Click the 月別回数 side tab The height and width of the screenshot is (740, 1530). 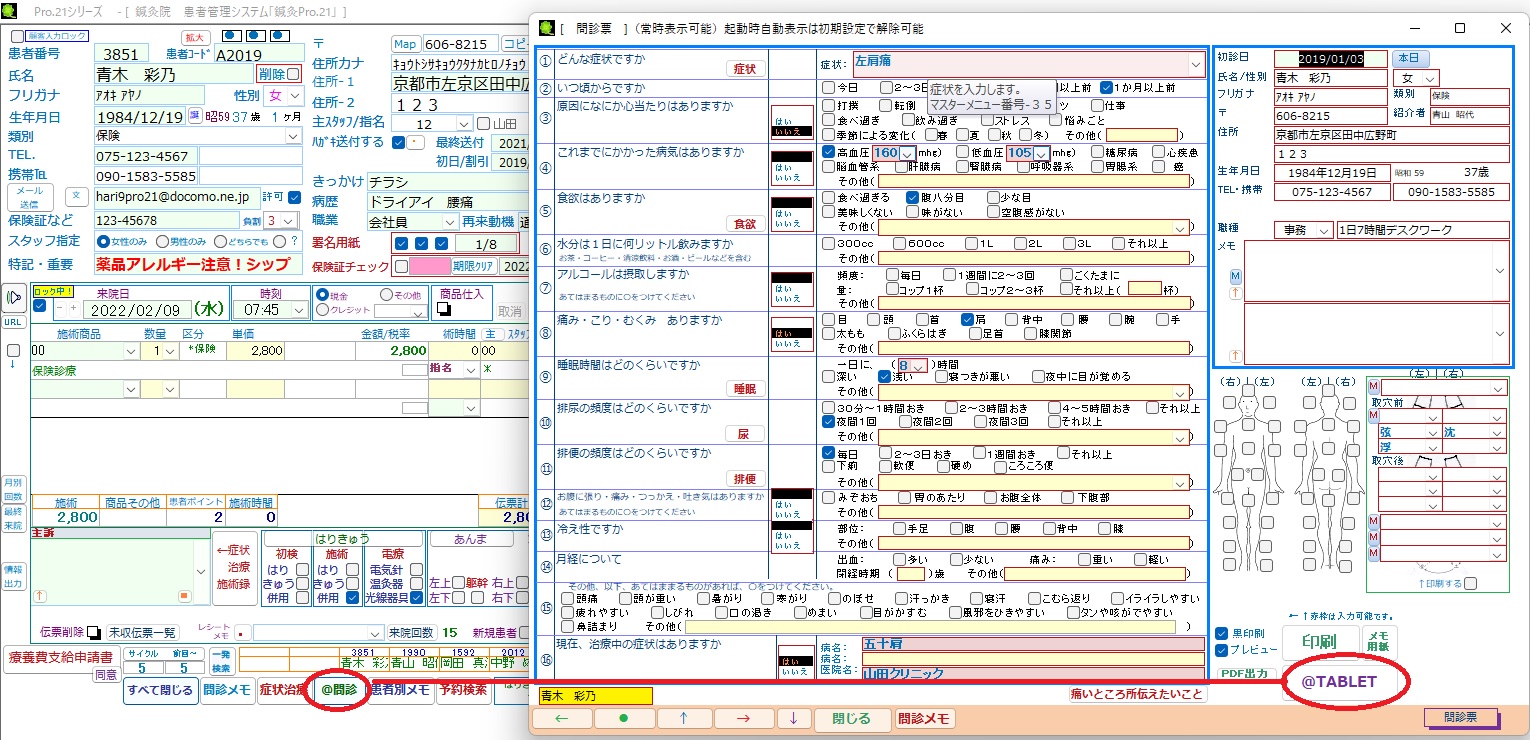[x=12, y=489]
